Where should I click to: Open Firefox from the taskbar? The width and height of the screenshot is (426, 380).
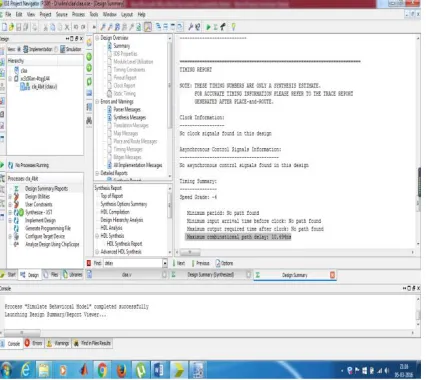click(121, 370)
